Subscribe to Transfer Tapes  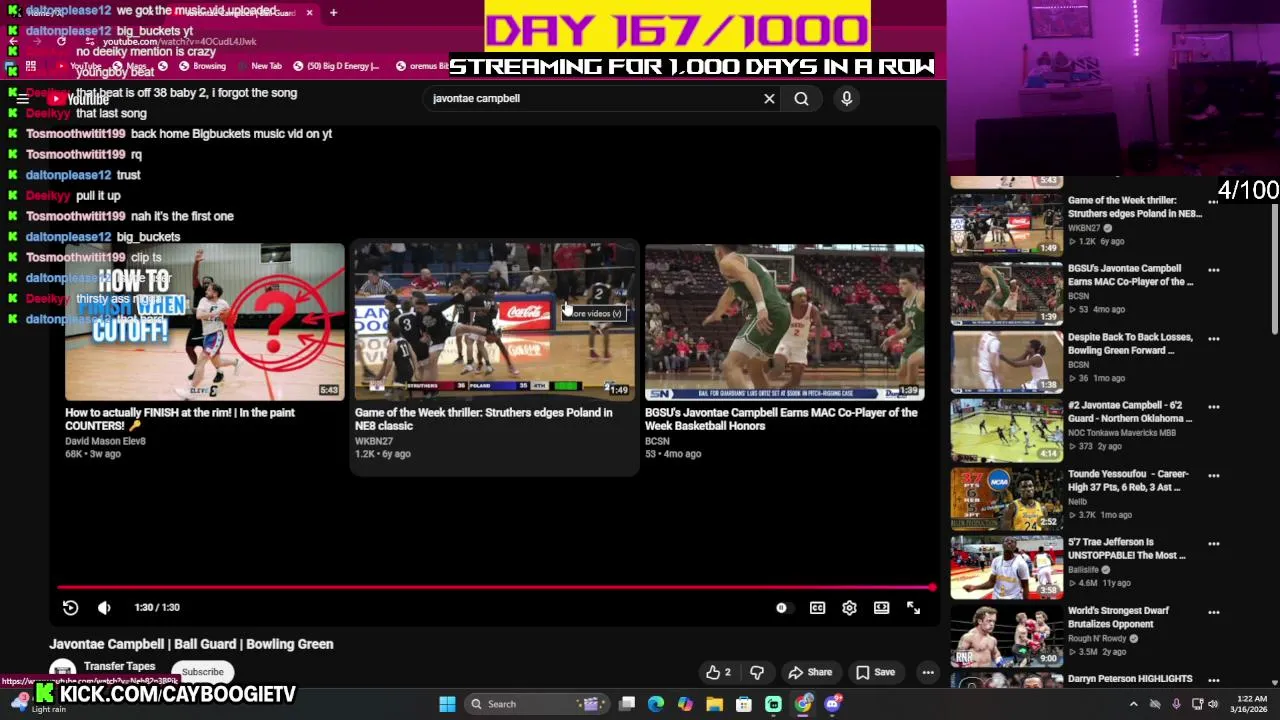tap(202, 672)
